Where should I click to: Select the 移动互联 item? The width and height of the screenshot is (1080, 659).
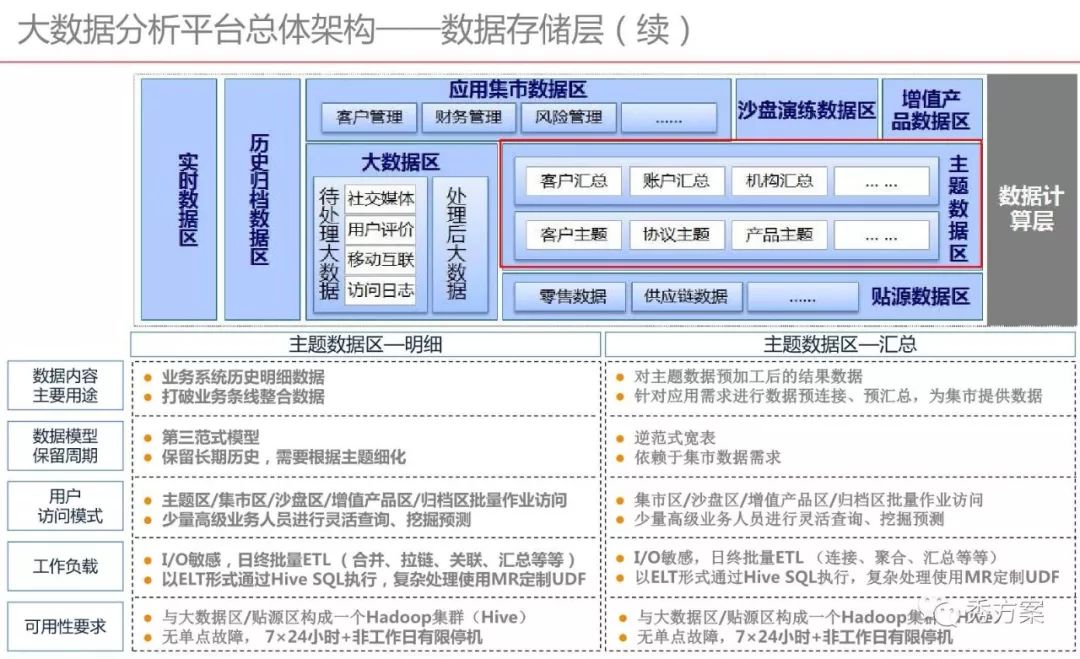click(x=380, y=260)
